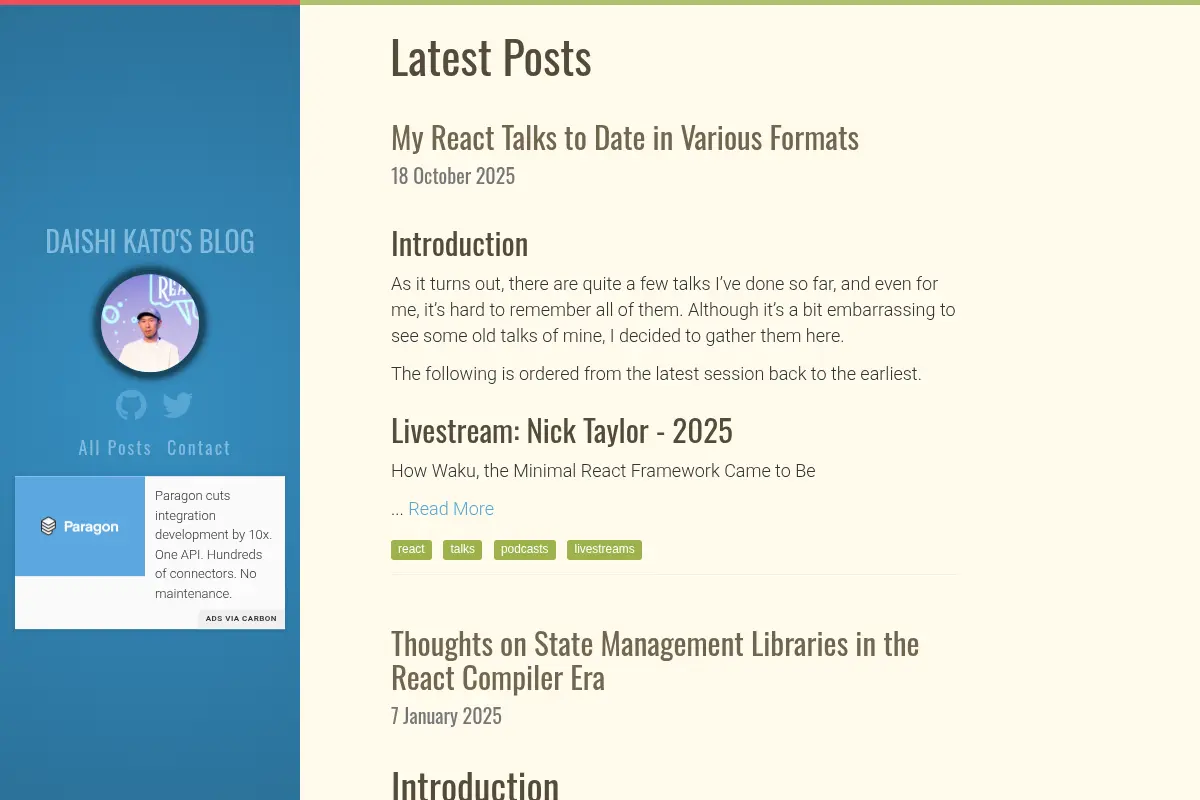This screenshot has width=1200, height=800.
Task: Follow the Read More link
Action: (451, 509)
